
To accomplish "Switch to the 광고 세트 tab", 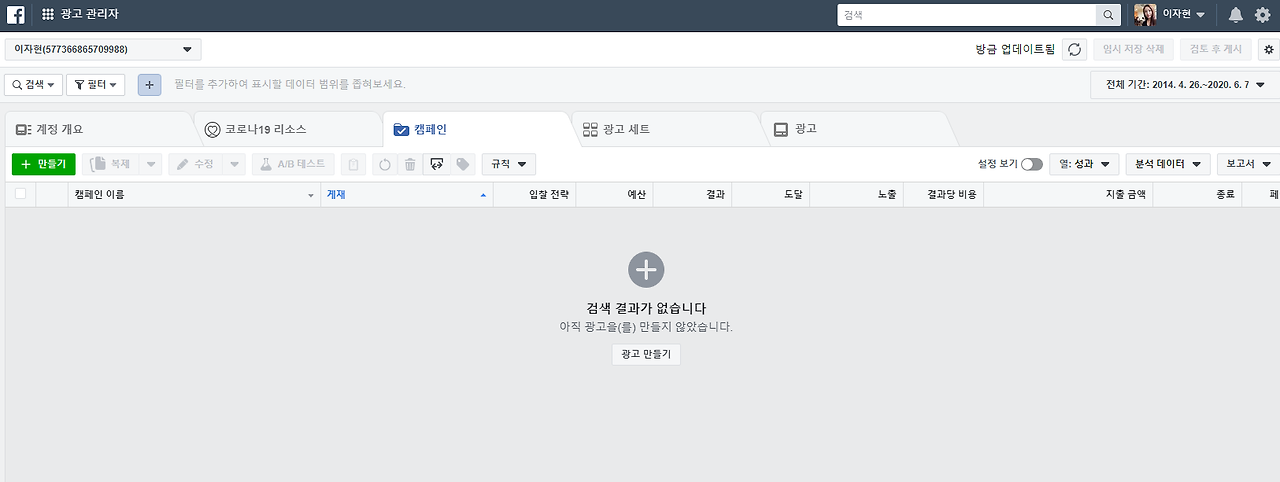I will [x=665, y=130].
